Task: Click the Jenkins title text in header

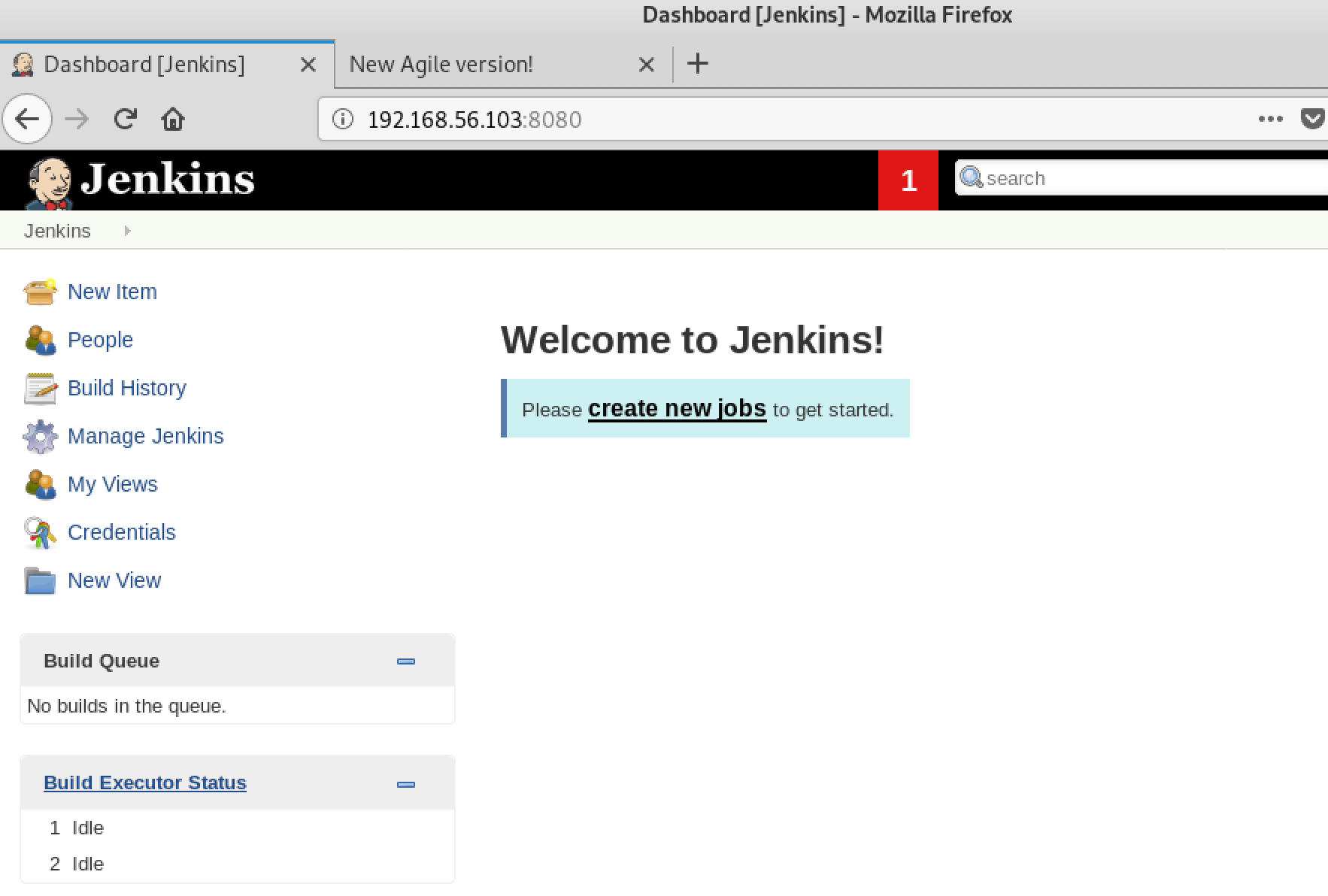Action: (167, 179)
